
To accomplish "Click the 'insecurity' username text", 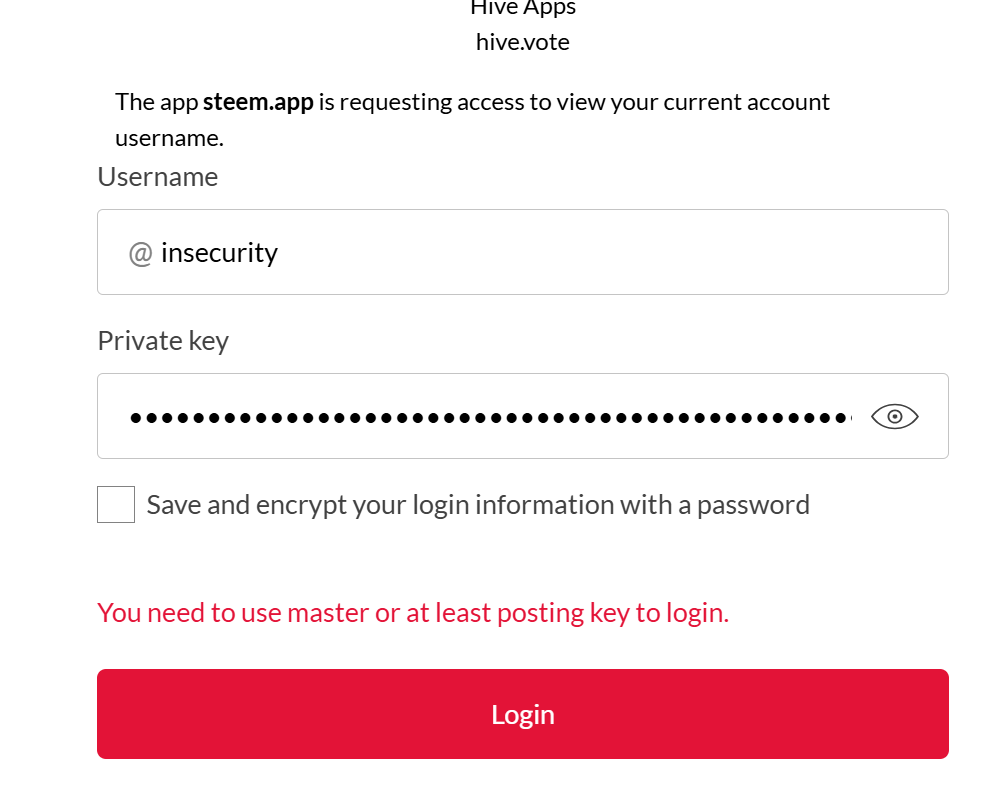I will pyautogui.click(x=219, y=253).
